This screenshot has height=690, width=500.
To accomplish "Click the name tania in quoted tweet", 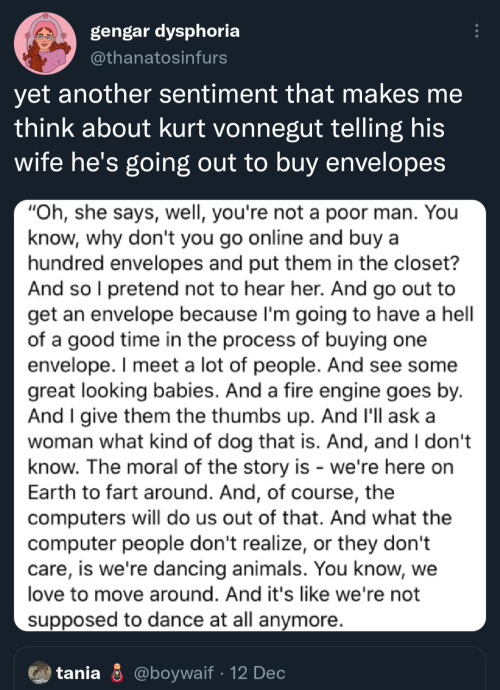I will tap(78, 672).
